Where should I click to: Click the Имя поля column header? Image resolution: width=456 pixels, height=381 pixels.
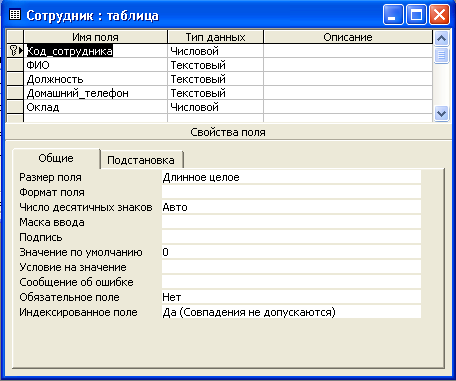click(x=96, y=37)
